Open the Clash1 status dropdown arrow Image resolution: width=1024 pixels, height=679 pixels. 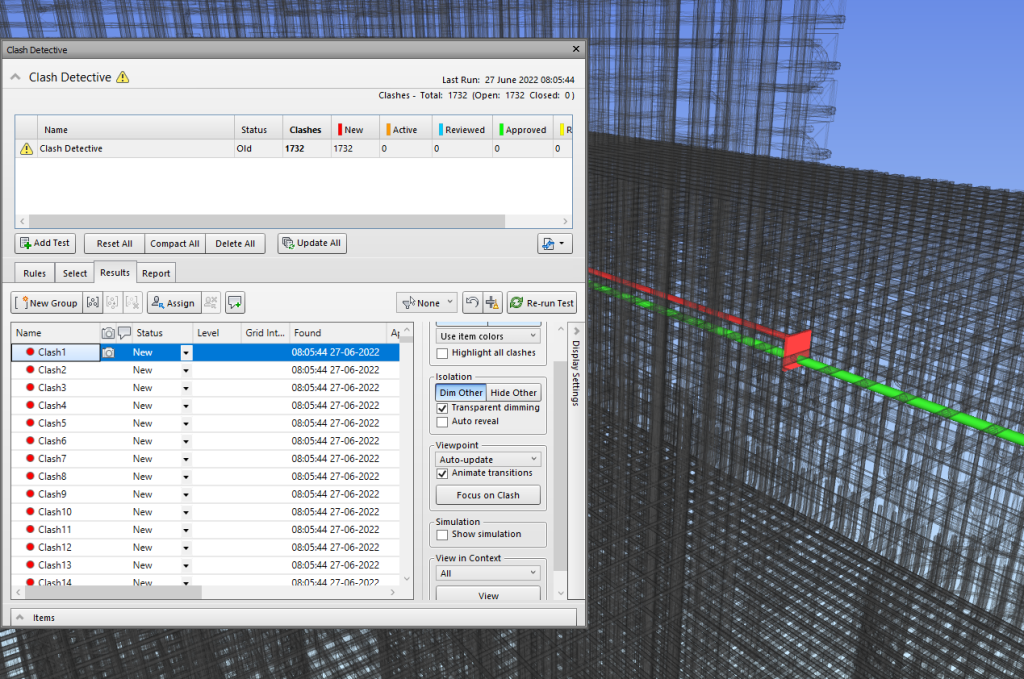[186, 353]
